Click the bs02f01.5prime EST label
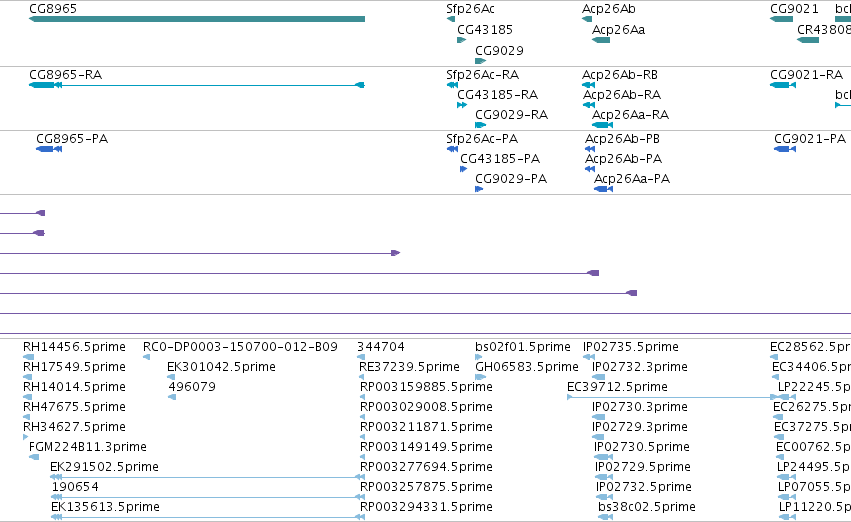 (523, 347)
